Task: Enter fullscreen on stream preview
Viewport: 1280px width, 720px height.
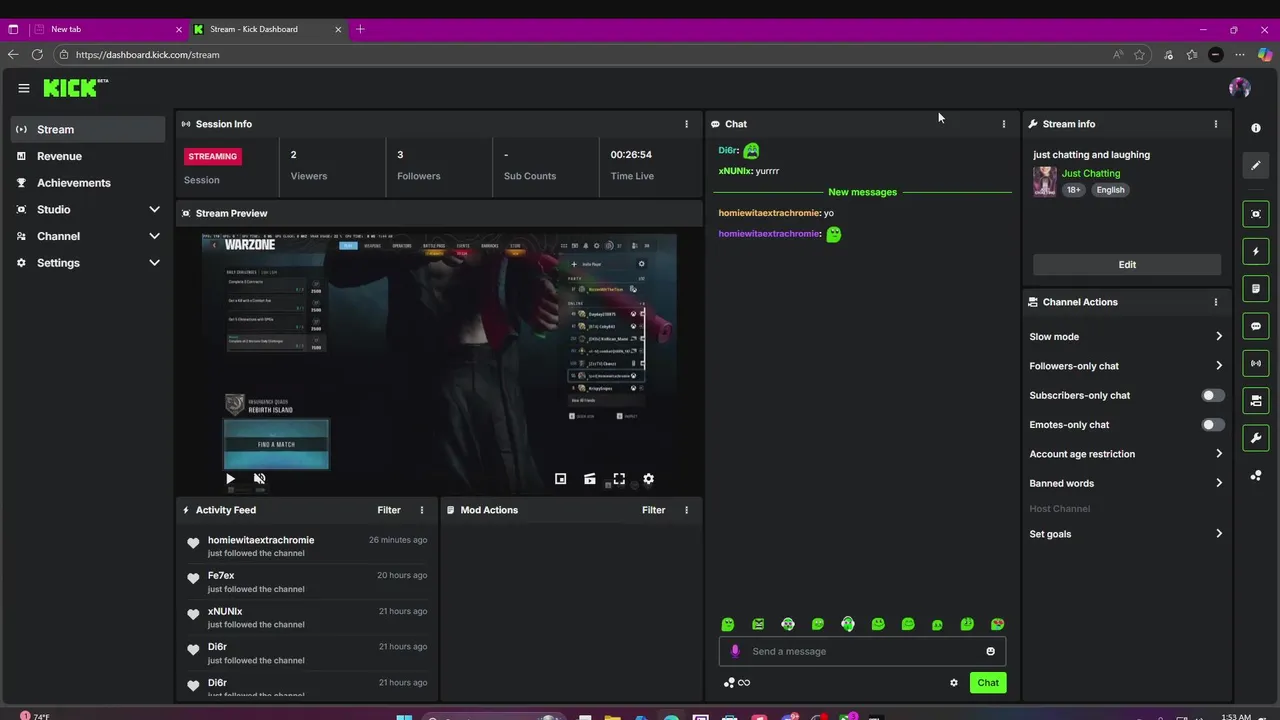Action: point(619,479)
